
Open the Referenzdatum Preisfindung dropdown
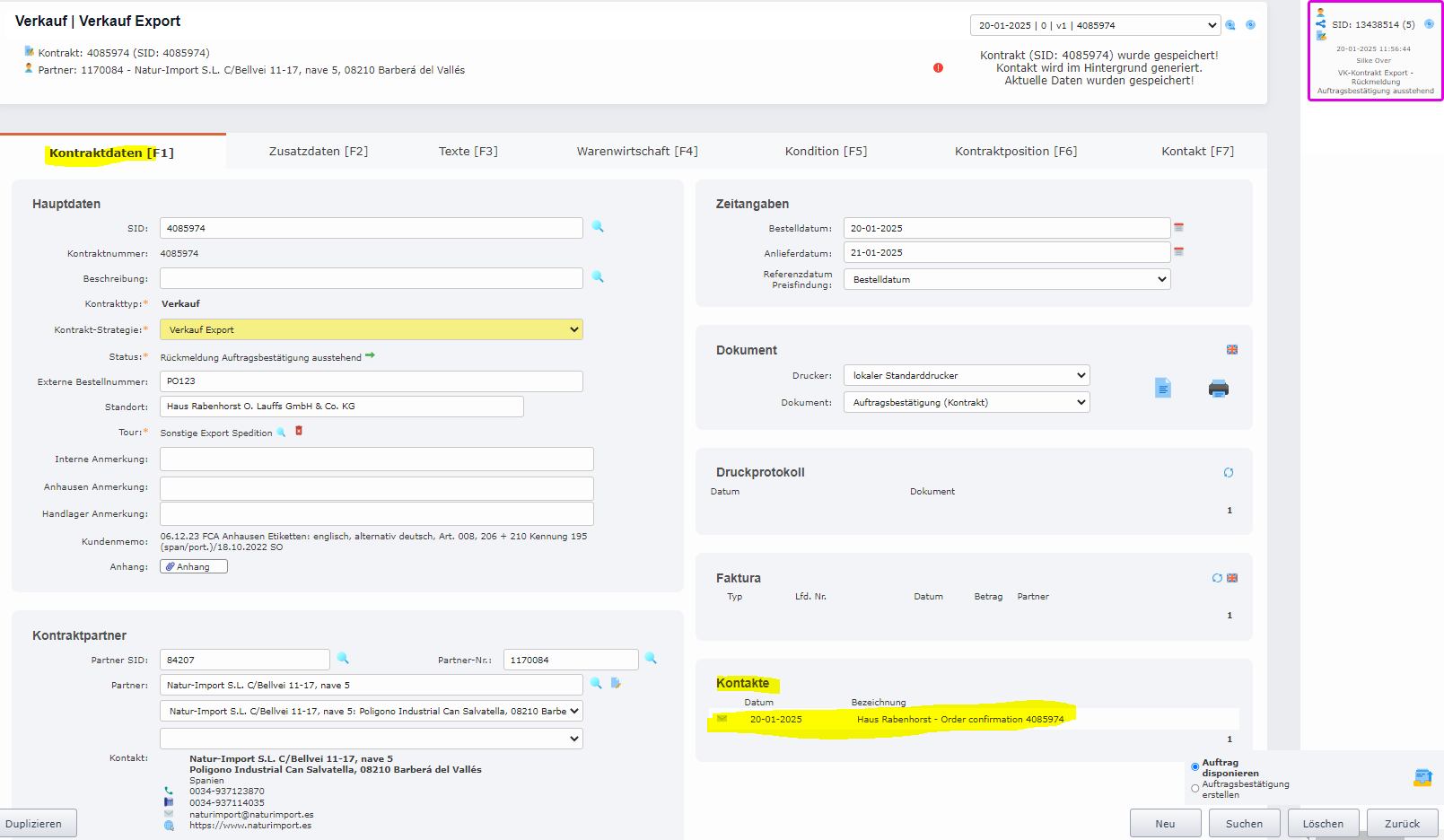click(1006, 279)
